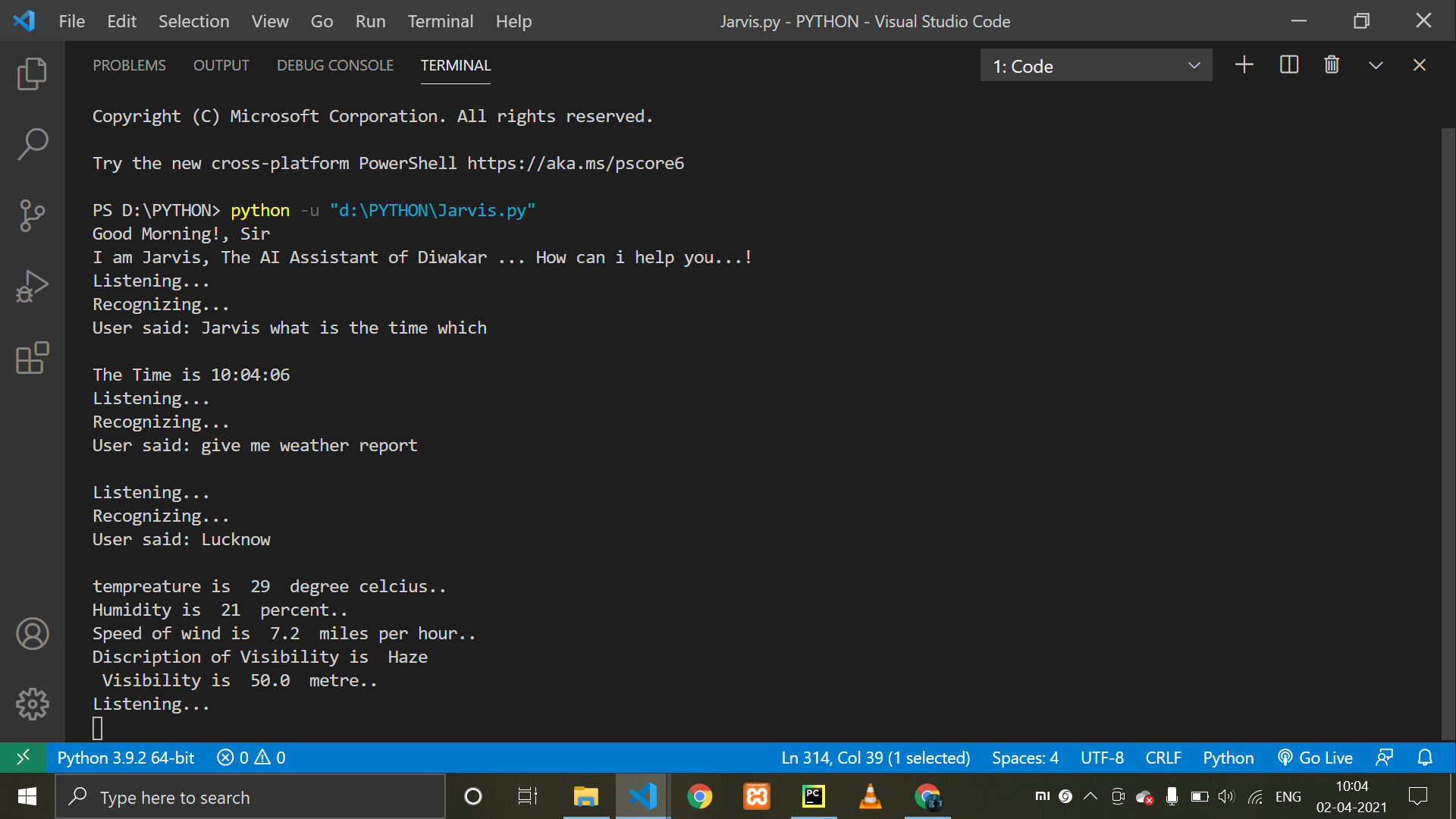Go to line via Ln 314, Col 39
Screen dimensions: 1456x819
tap(876, 758)
